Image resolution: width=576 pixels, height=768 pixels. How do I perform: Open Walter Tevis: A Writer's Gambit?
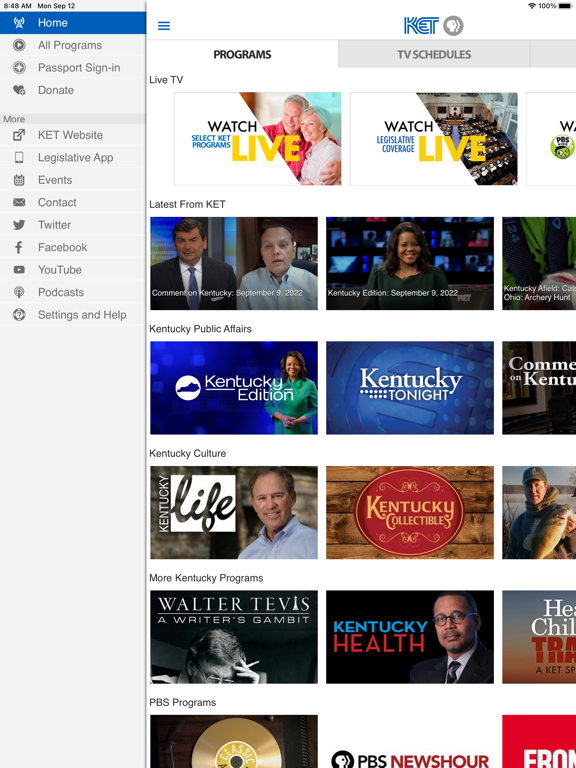[234, 637]
